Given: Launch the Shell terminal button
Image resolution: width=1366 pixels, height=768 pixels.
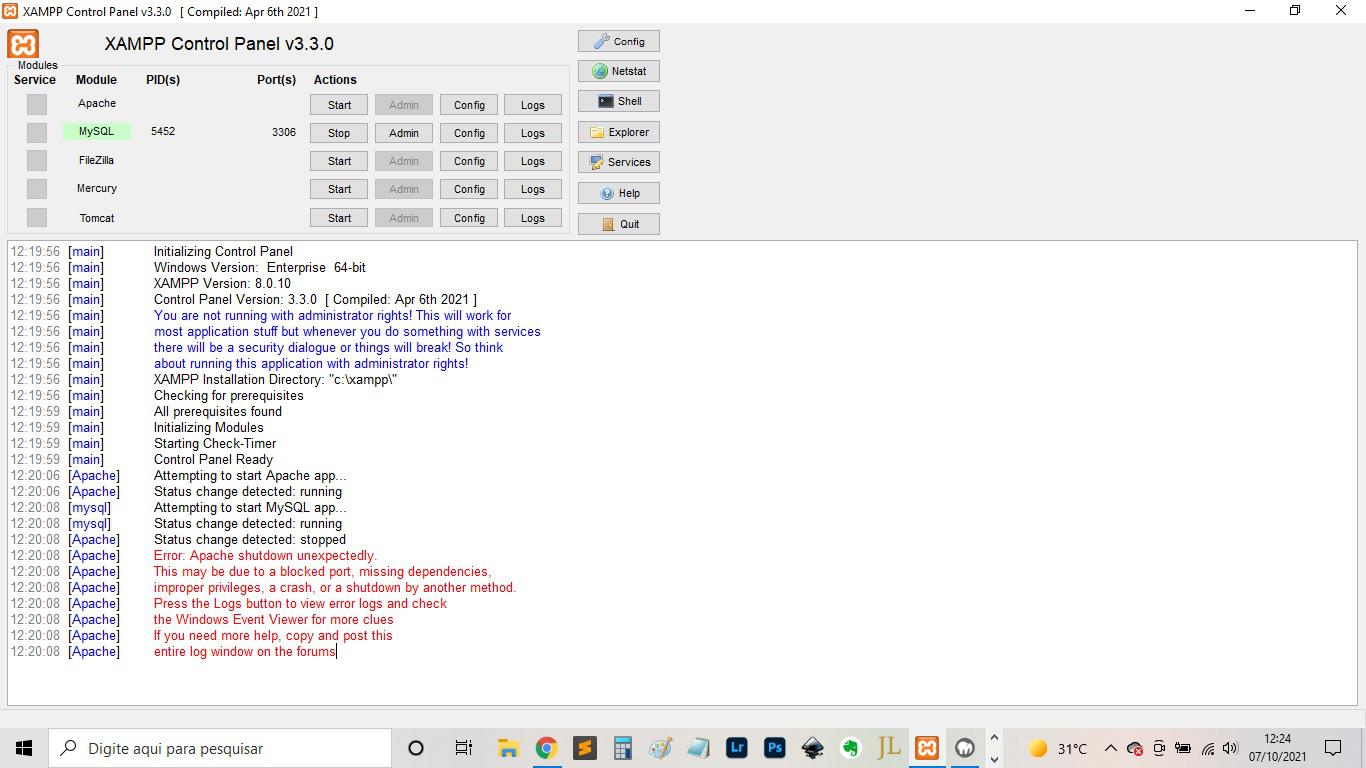Looking at the screenshot, I should pos(619,101).
